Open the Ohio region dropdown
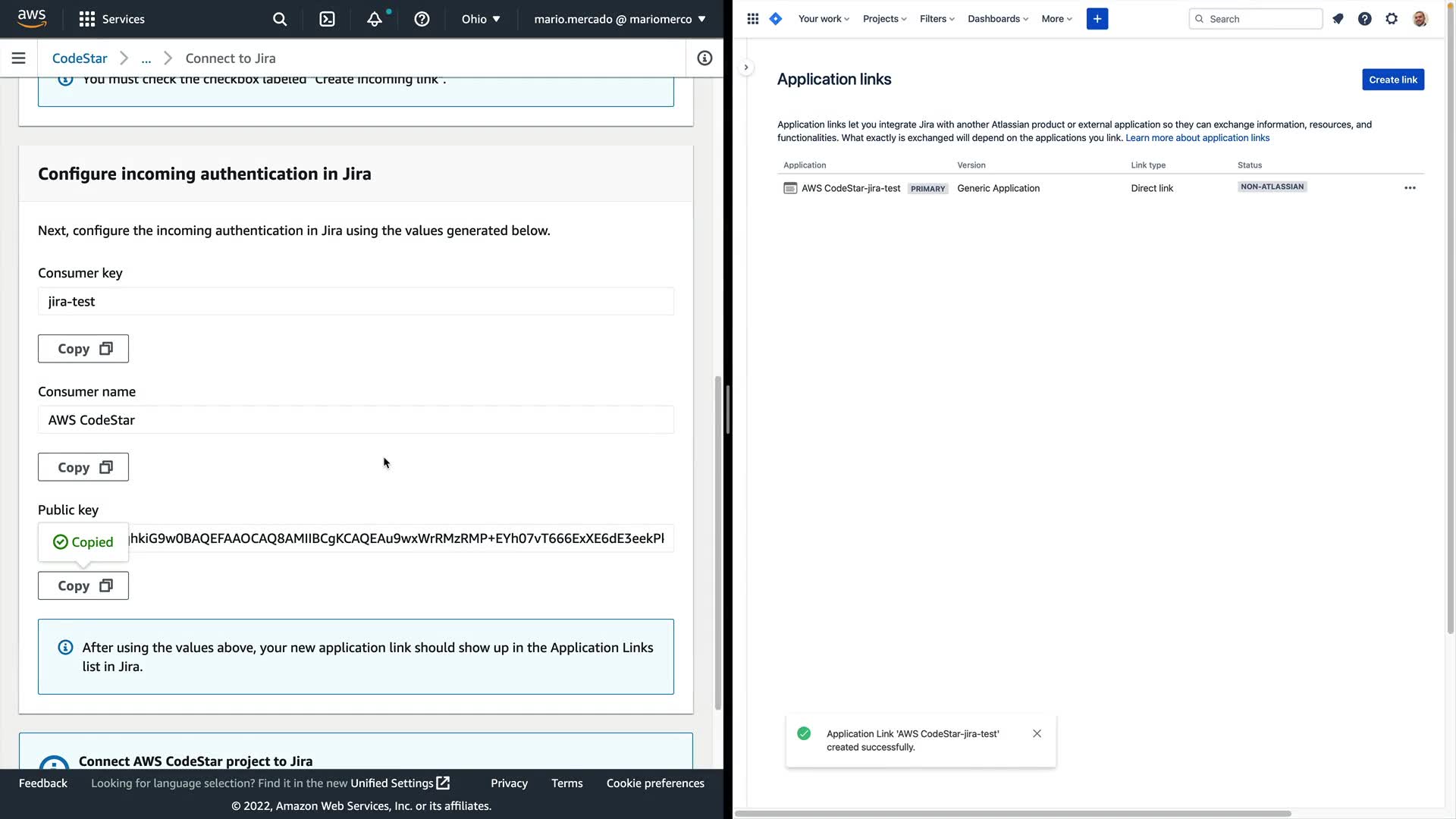The height and width of the screenshot is (819, 1456). (x=481, y=19)
